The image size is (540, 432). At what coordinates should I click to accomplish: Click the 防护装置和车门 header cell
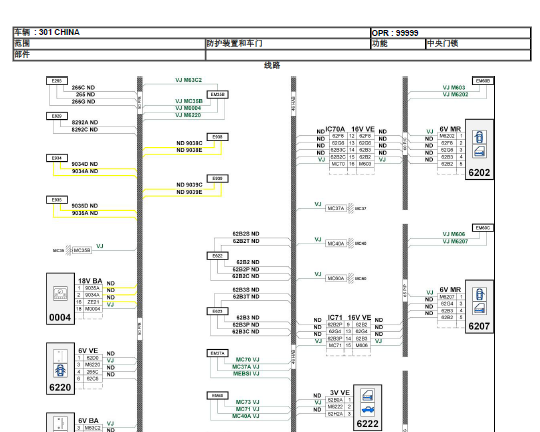288,44
